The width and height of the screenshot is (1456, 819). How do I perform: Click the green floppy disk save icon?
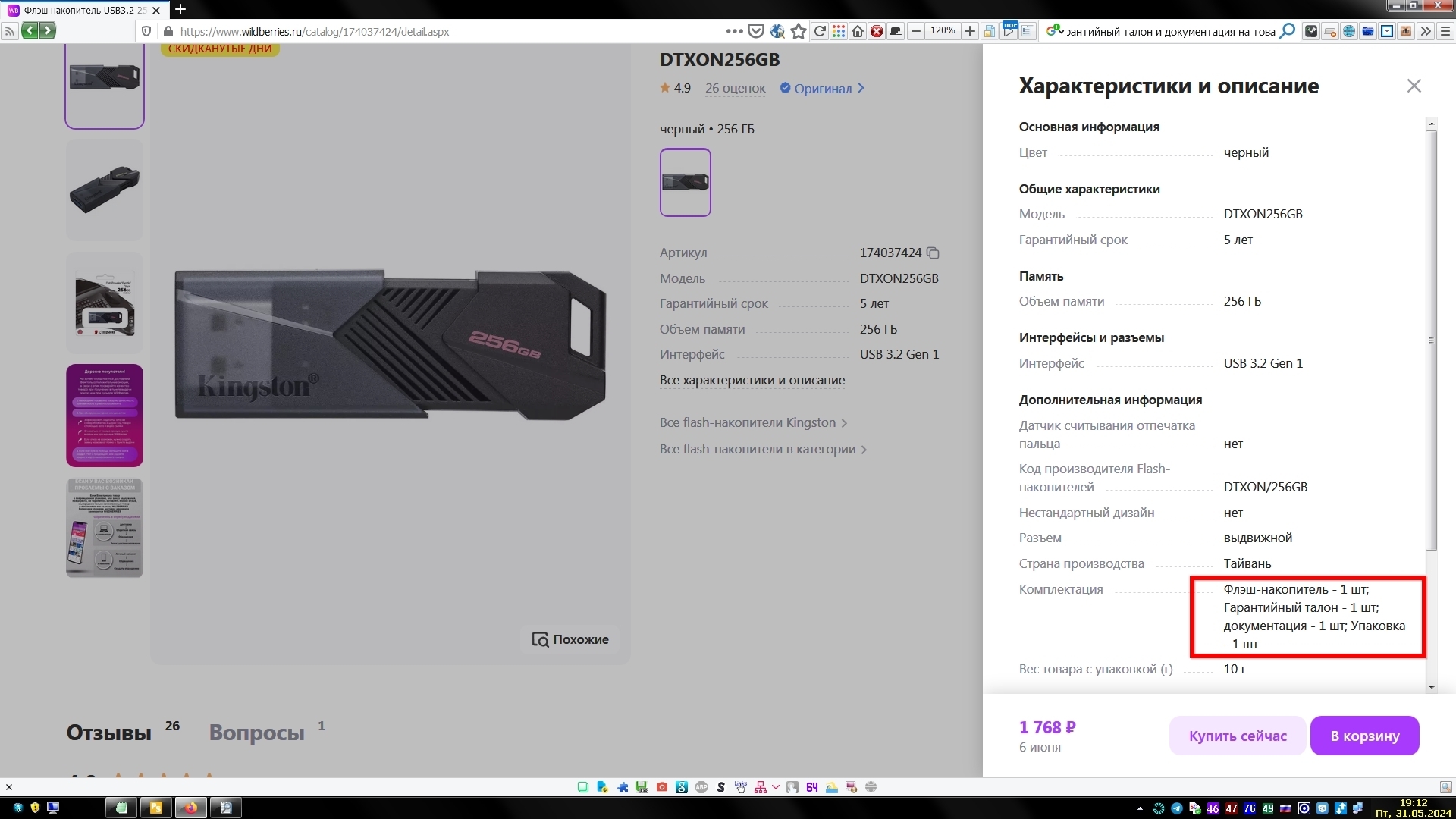[642, 787]
